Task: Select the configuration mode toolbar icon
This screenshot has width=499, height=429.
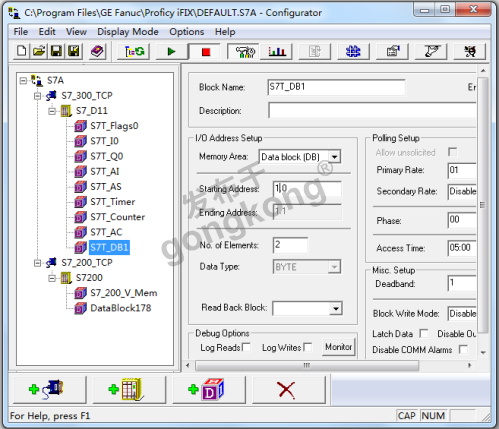Action: 244,51
